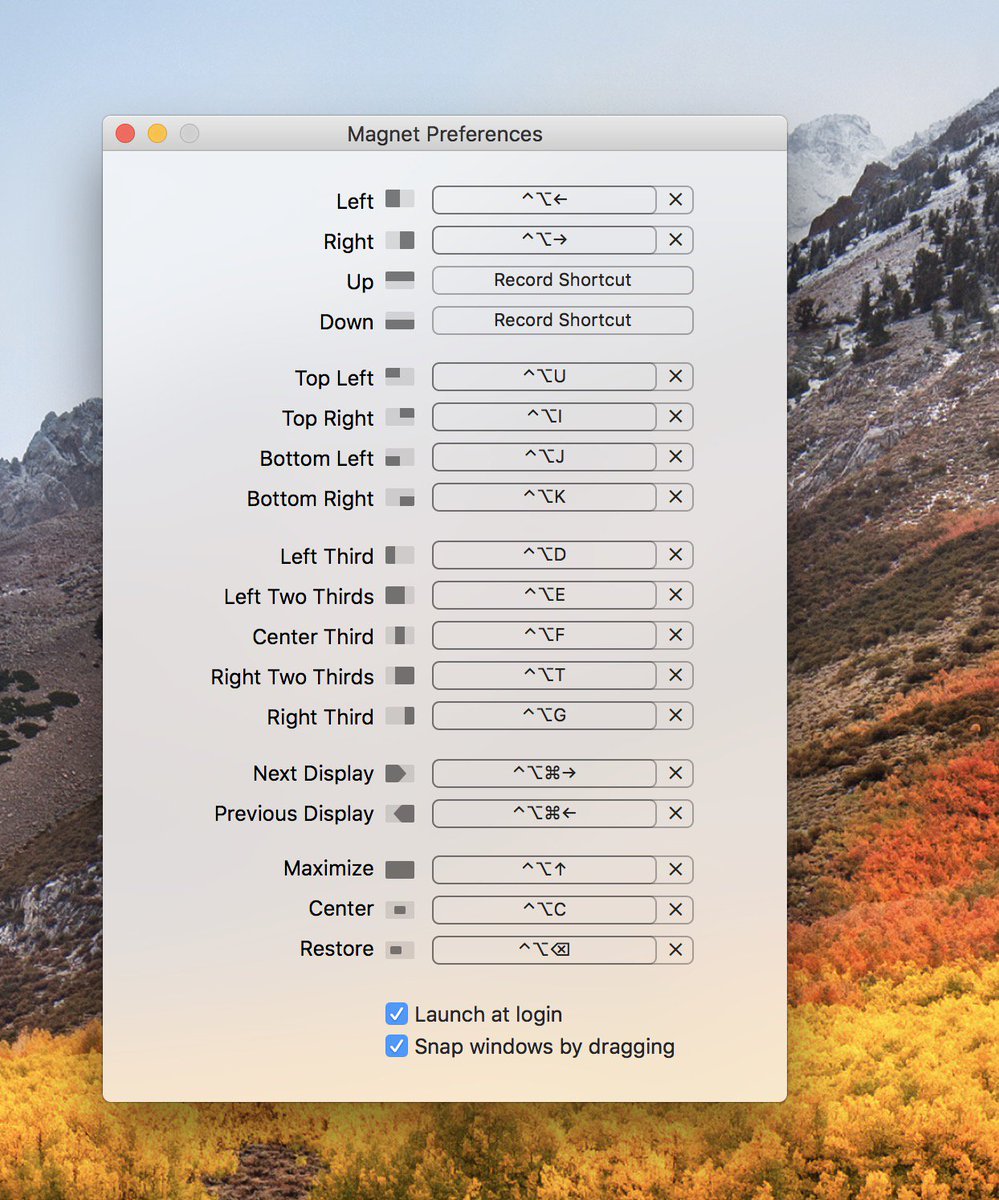Click the Right Two Thirds layout icon
Image resolution: width=999 pixels, height=1200 pixels.
point(400,675)
